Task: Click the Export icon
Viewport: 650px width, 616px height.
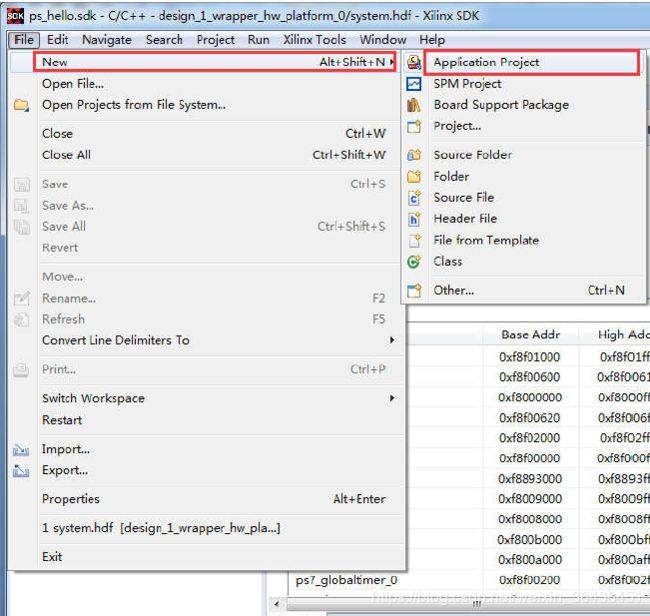Action: tap(21, 470)
